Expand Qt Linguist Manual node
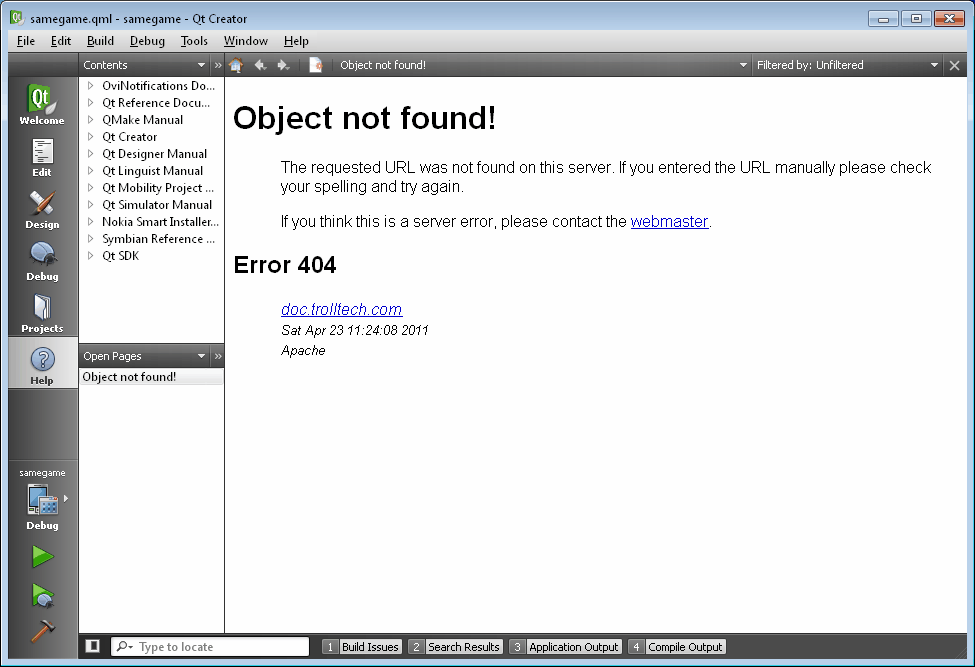Viewport: 975px width, 667px height. pyautogui.click(x=90, y=170)
